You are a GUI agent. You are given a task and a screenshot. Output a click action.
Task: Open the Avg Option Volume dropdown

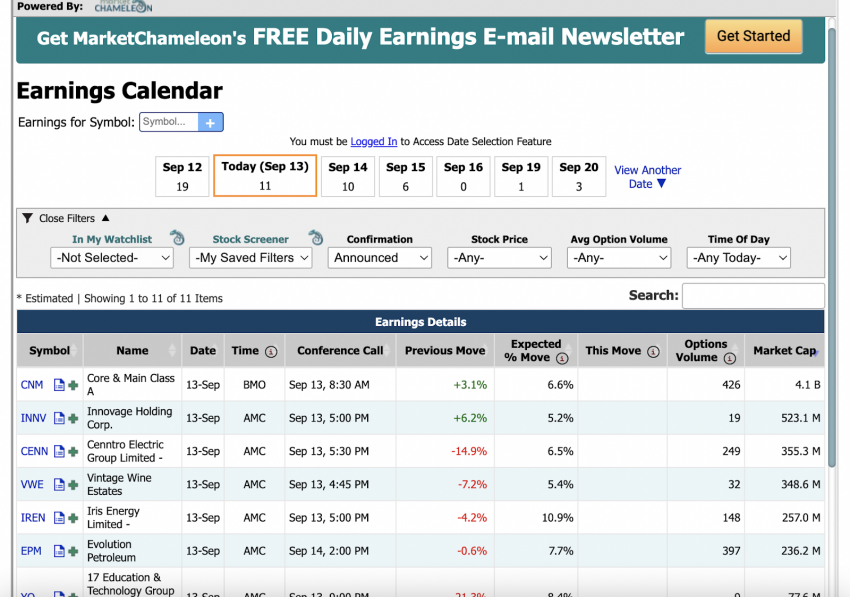coord(619,258)
